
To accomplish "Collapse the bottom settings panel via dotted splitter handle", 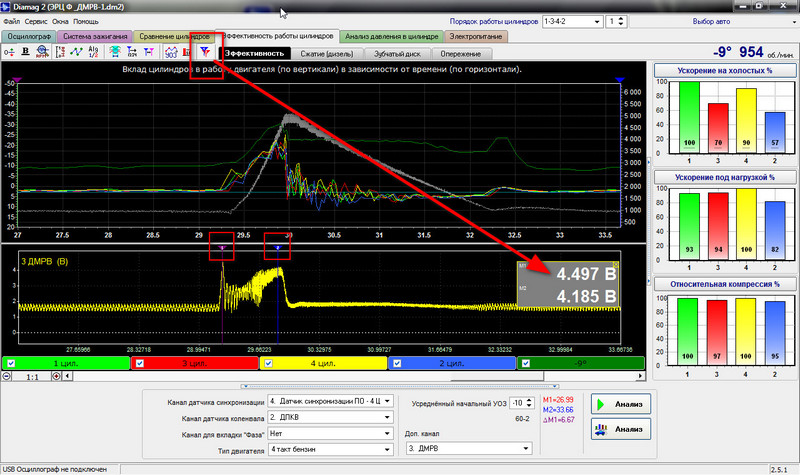I will pos(401,386).
